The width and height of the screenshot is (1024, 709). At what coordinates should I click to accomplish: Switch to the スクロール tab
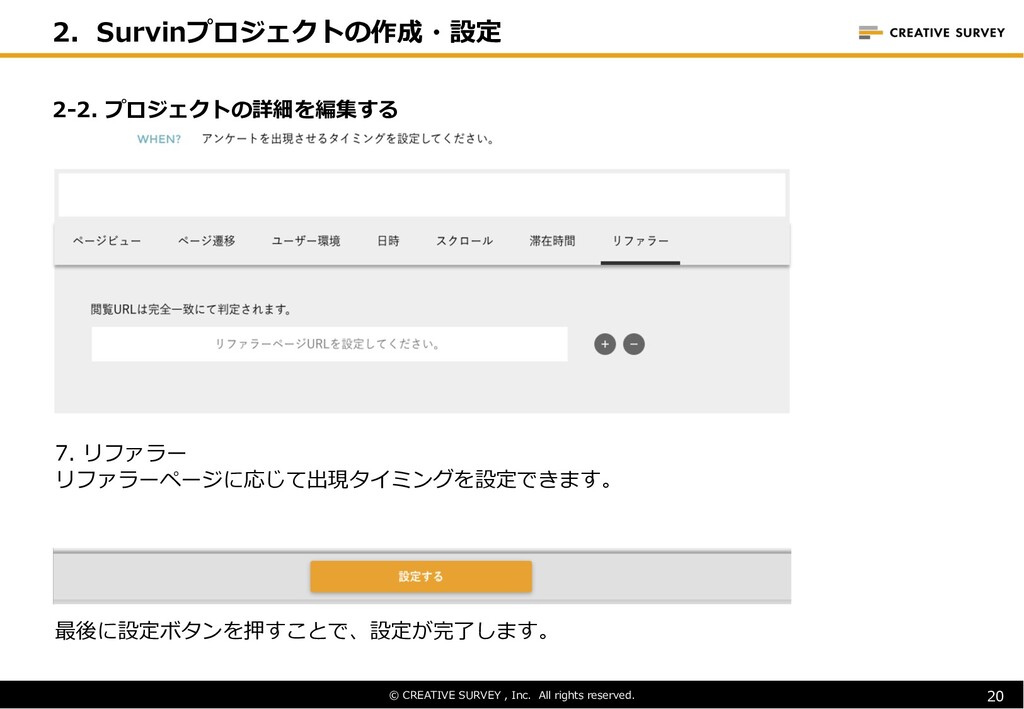tap(464, 241)
